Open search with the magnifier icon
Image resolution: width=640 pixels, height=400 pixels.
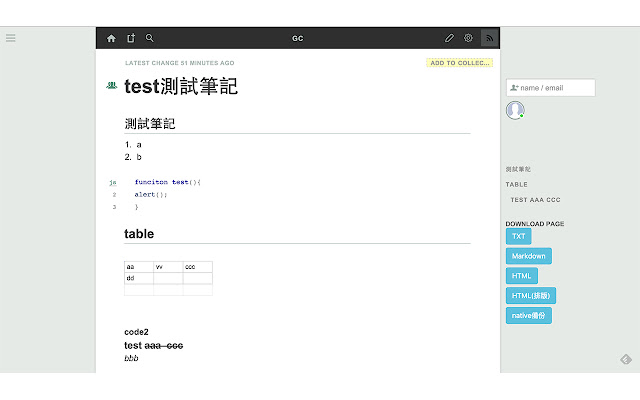150,38
